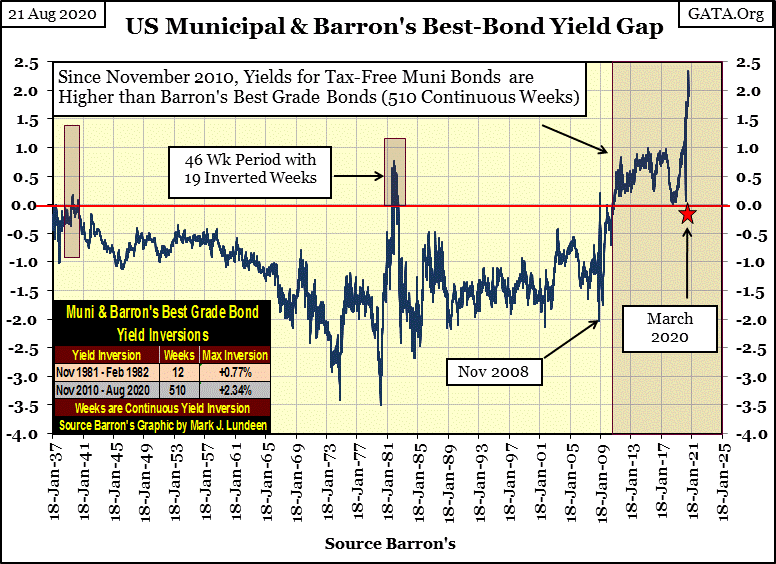Click the '0.0' right y-axis label

click(x=748, y=206)
